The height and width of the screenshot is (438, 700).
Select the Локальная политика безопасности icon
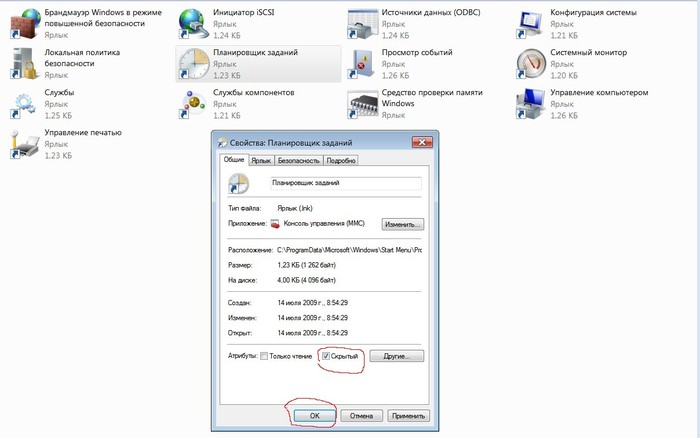(24, 64)
